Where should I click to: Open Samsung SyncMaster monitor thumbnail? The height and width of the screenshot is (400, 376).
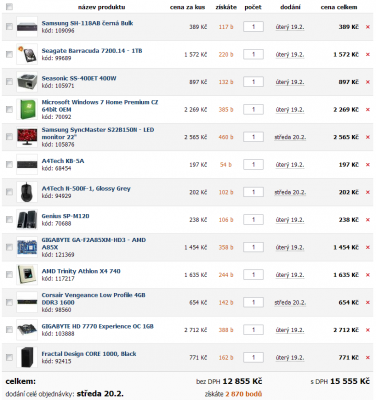(x=27, y=137)
